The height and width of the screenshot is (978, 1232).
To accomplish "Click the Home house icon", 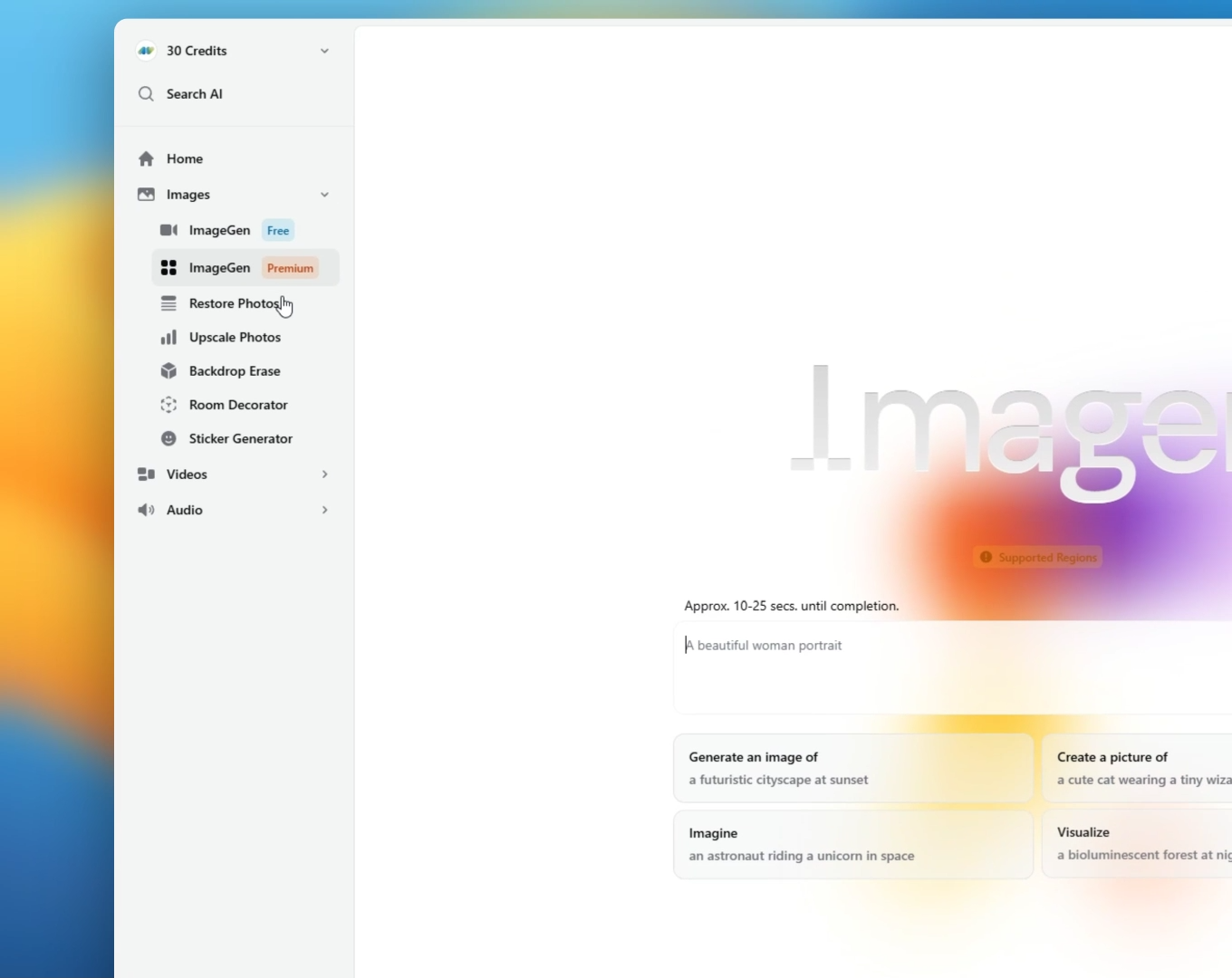I will (x=146, y=158).
